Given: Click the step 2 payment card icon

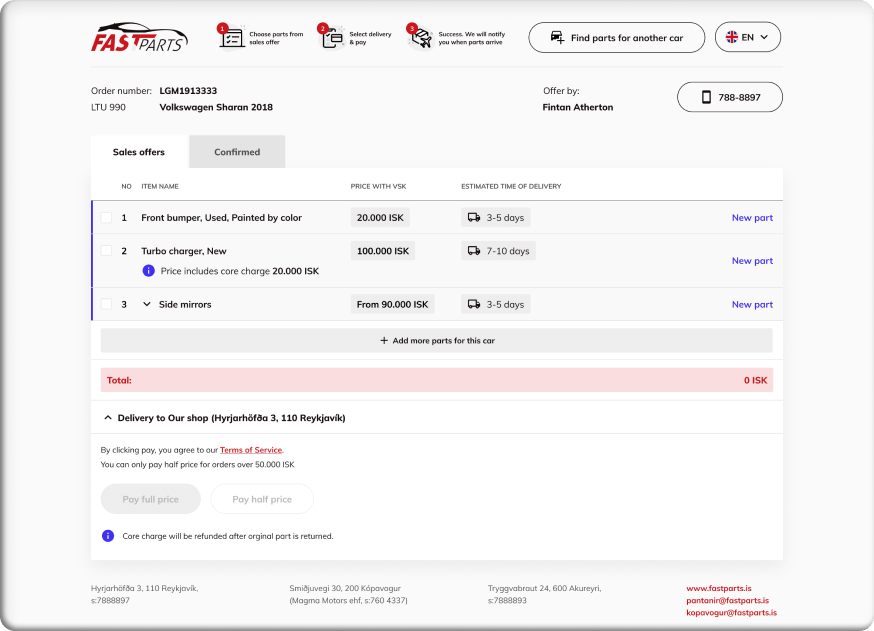Looking at the screenshot, I should [330, 38].
